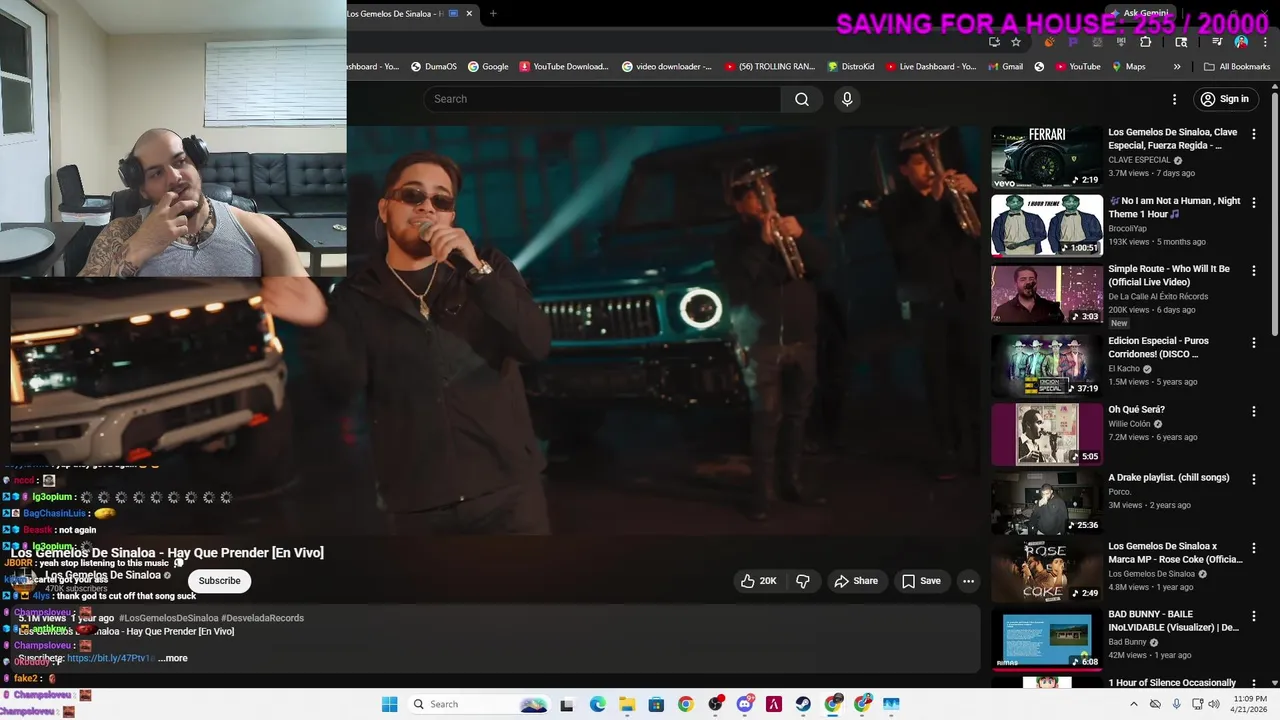Open Clave Especial Ferrari video thumbnail
This screenshot has width=1280, height=720.
tap(1047, 157)
